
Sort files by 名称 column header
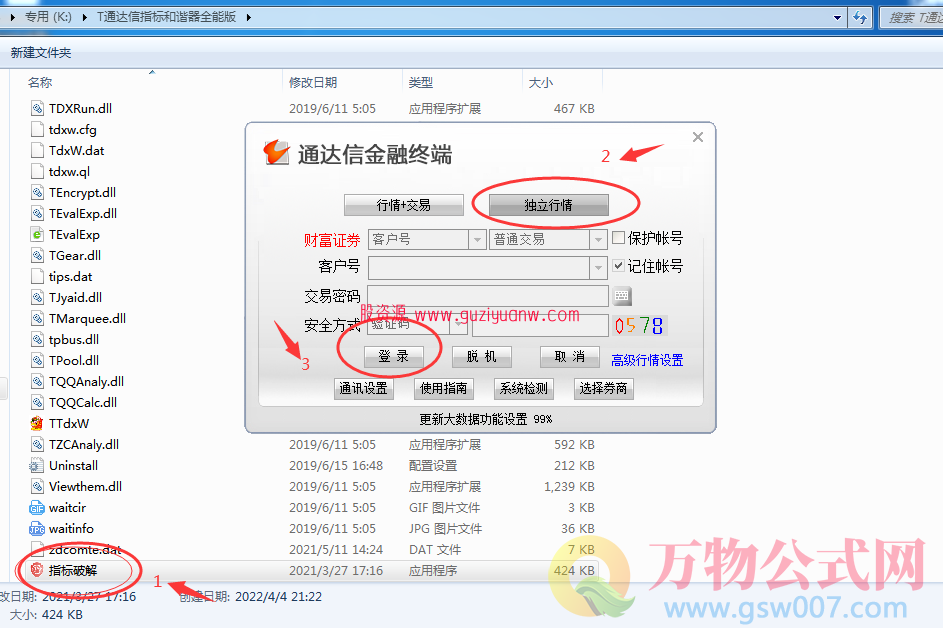tap(40, 82)
